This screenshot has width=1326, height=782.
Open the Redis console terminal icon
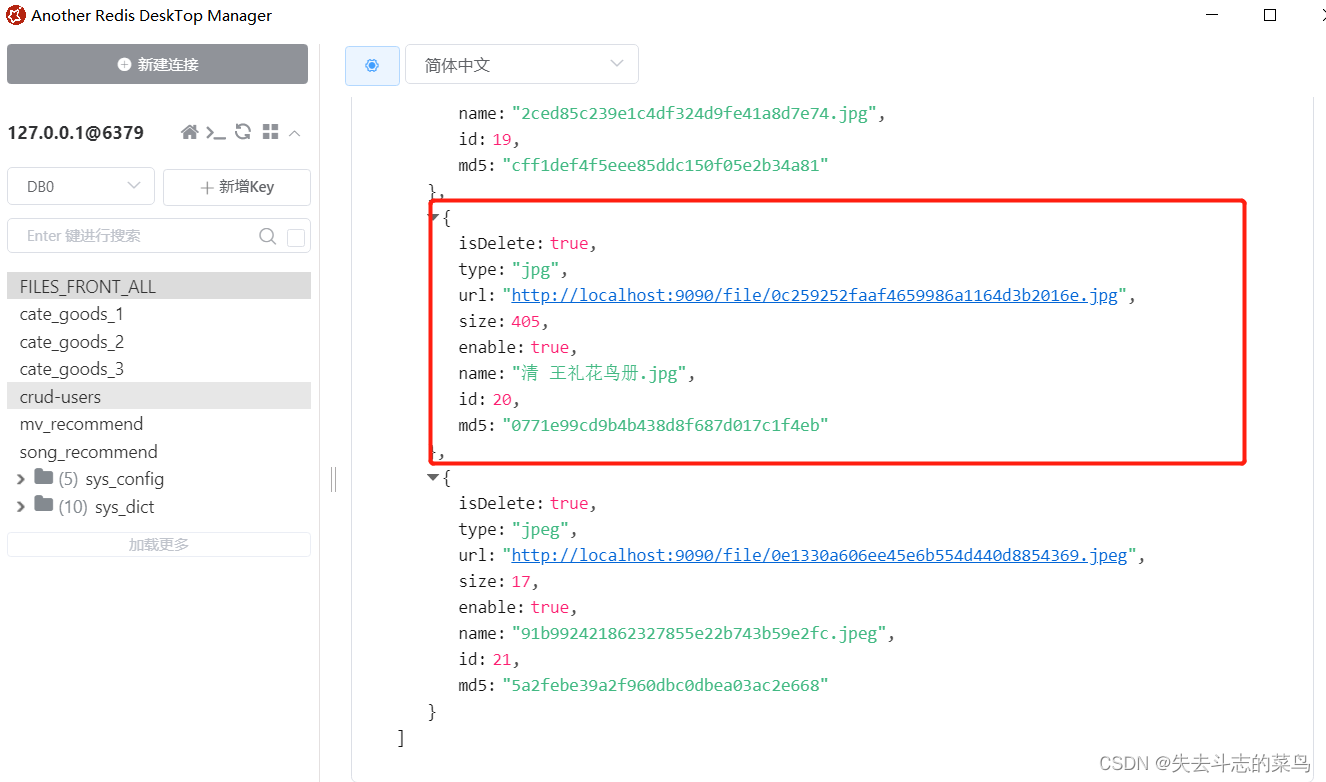pyautogui.click(x=216, y=132)
